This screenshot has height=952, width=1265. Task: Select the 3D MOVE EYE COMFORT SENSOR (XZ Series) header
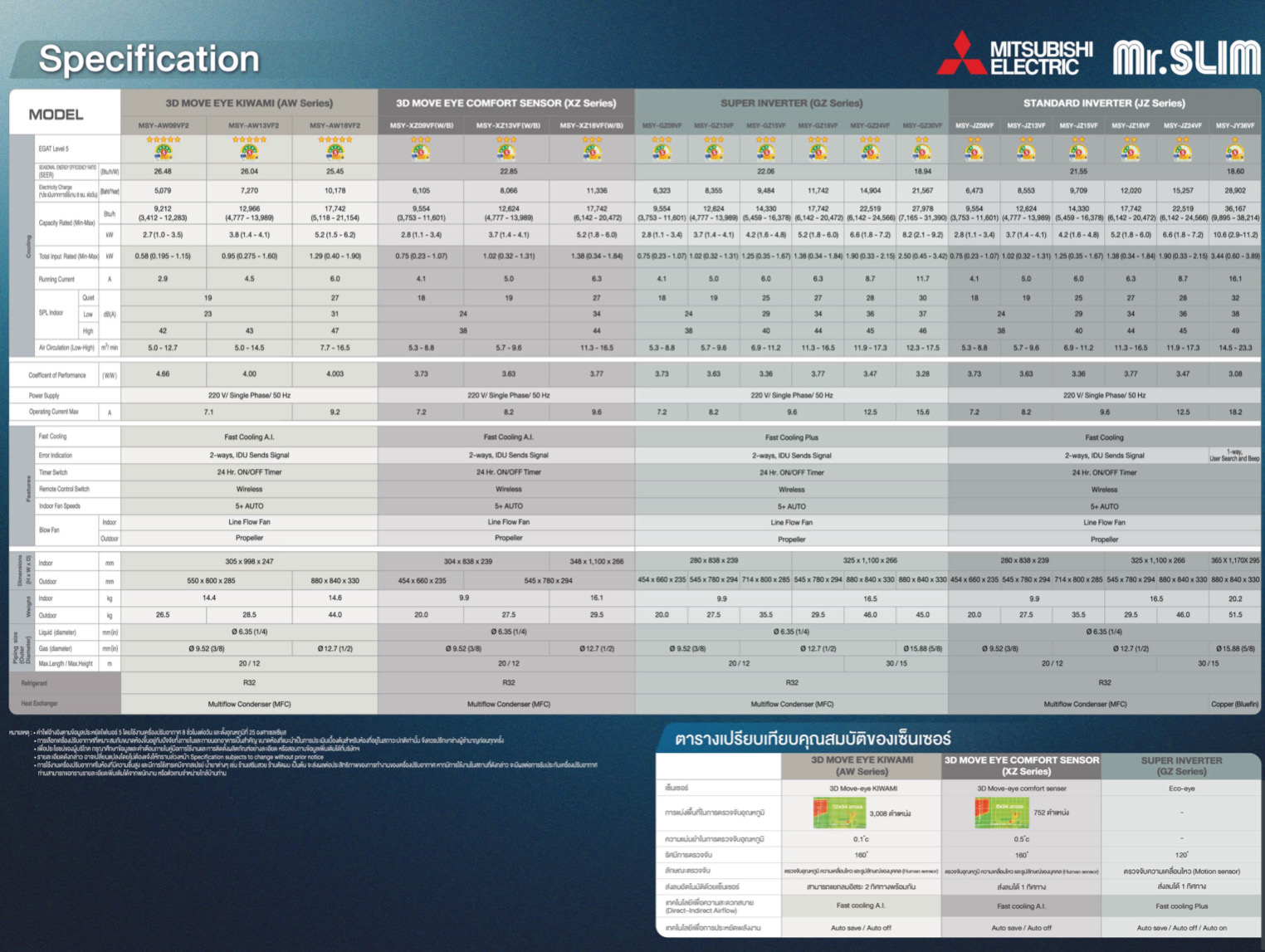pyautogui.click(x=506, y=103)
